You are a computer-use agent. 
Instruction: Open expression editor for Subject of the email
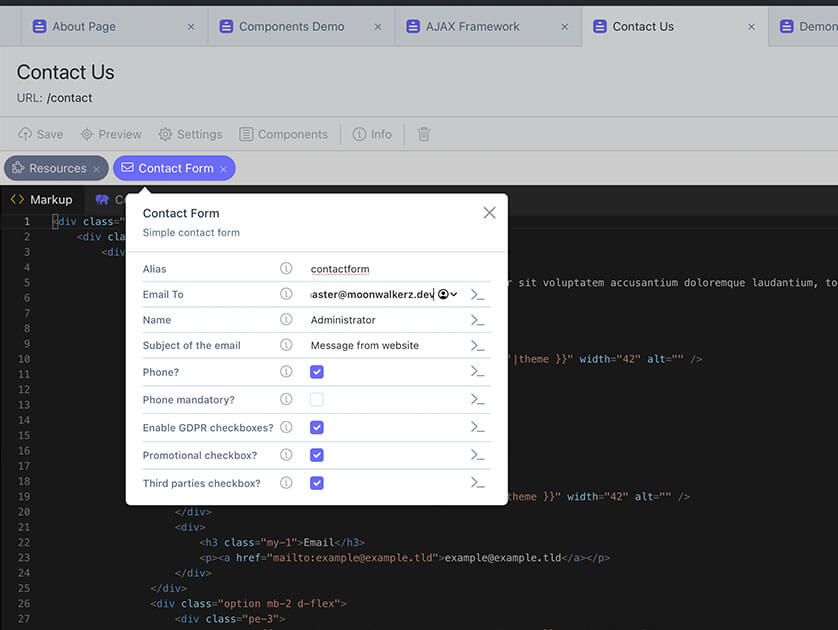[x=477, y=346]
